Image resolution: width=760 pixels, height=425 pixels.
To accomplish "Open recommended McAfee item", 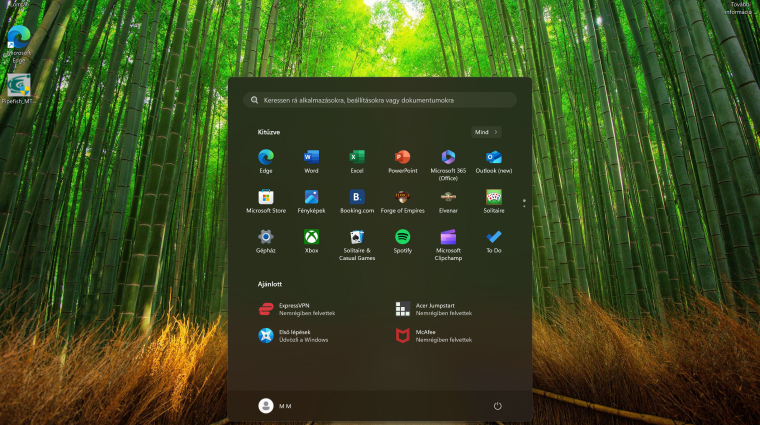I will pyautogui.click(x=434, y=336).
